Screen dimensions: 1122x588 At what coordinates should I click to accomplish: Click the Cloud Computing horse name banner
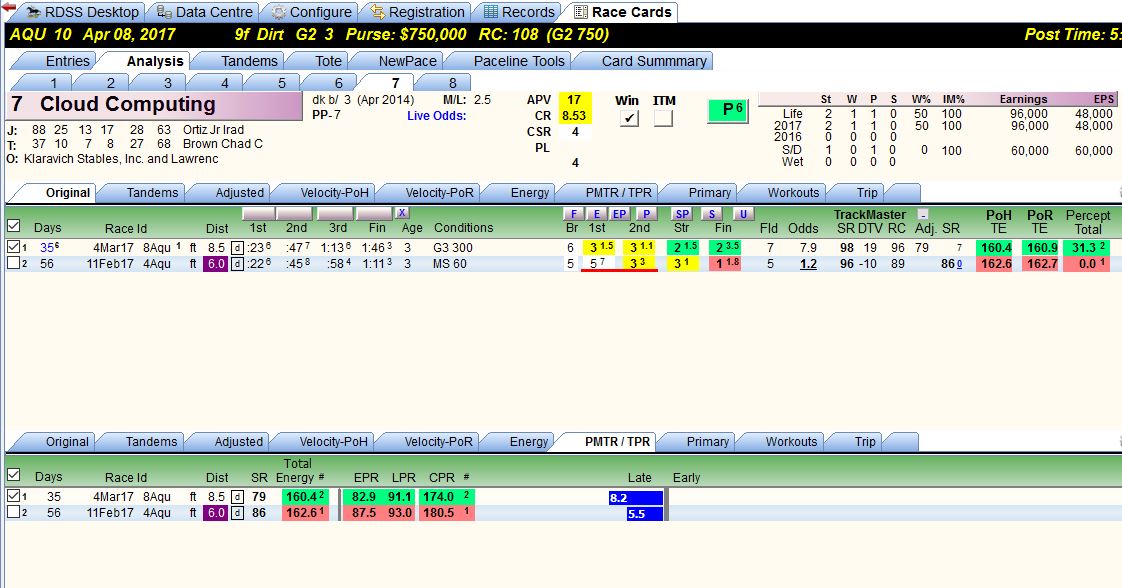(155, 105)
